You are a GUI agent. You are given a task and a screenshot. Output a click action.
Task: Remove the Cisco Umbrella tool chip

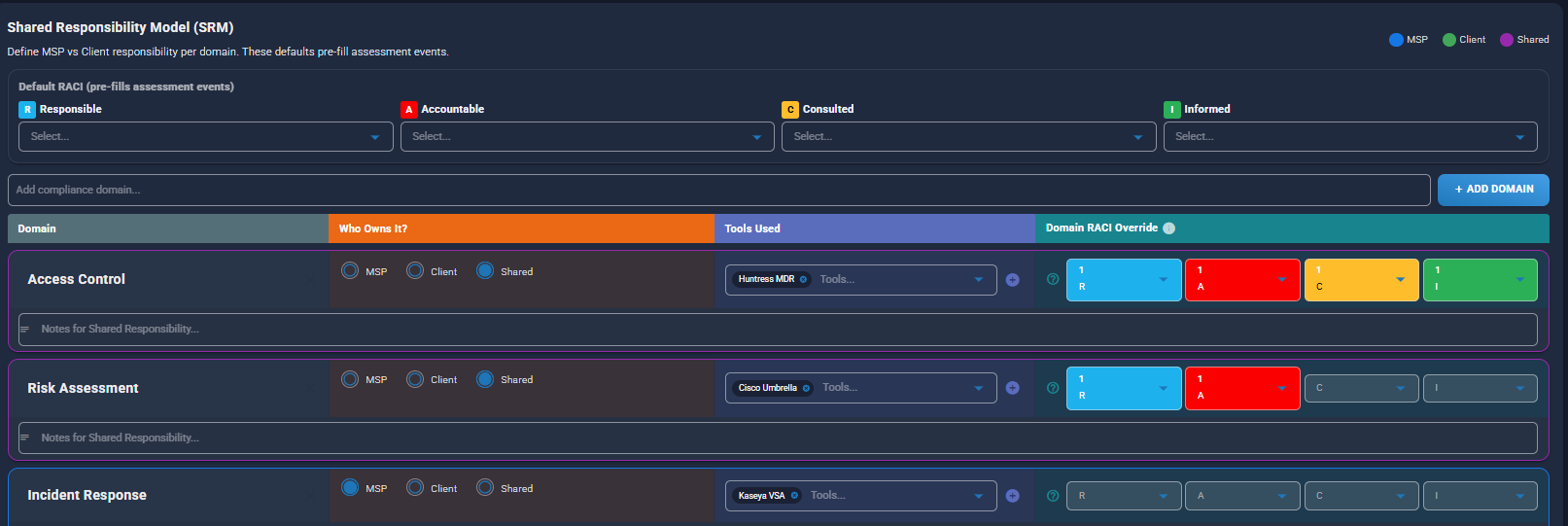coord(806,388)
